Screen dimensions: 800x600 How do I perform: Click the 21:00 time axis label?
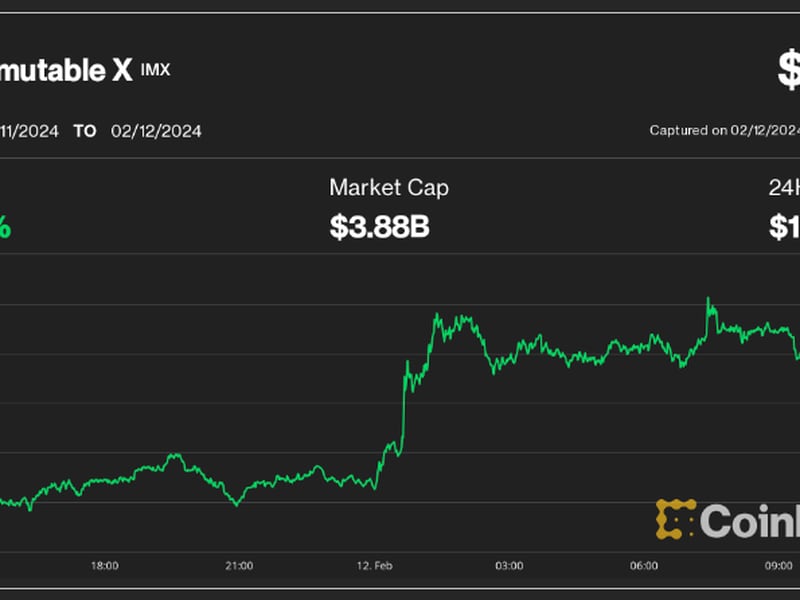click(239, 566)
